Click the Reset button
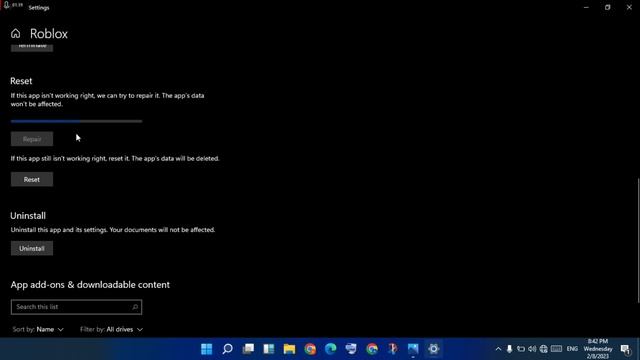The width and height of the screenshot is (640, 360). [x=32, y=180]
